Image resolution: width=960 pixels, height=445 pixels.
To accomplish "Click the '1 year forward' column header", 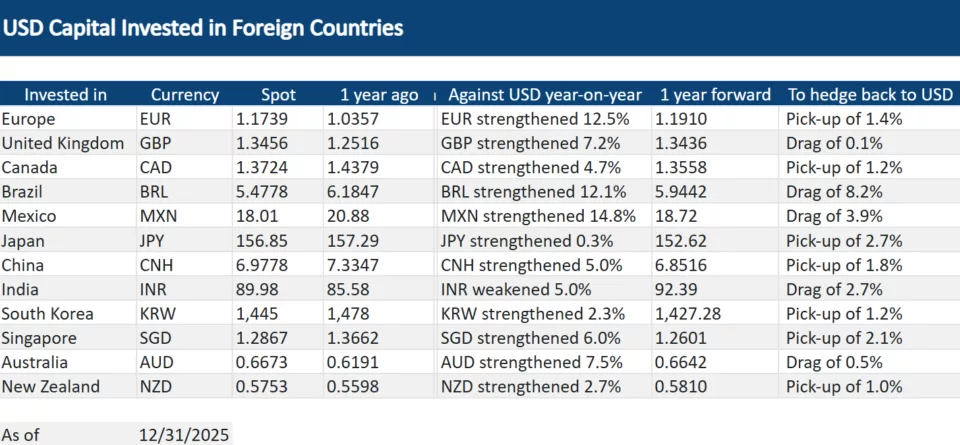I will [714, 95].
